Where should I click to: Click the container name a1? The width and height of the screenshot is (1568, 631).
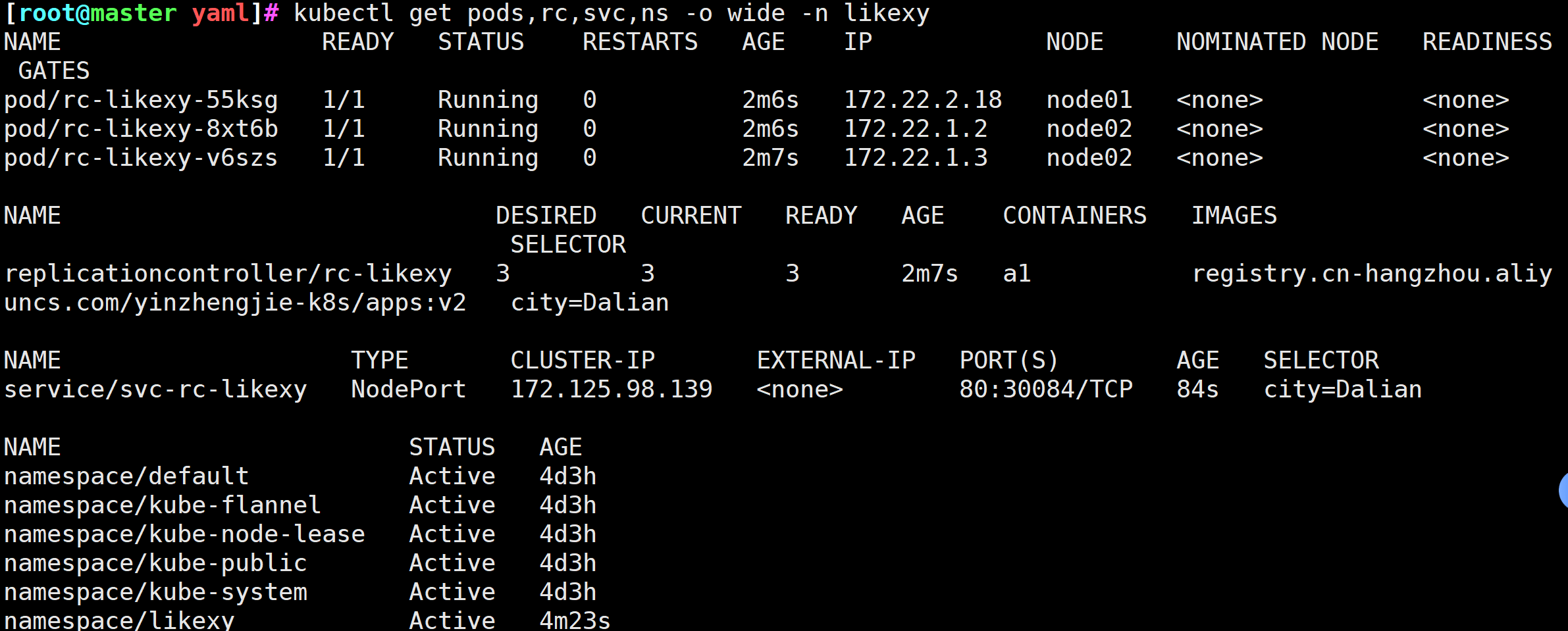point(1016,274)
